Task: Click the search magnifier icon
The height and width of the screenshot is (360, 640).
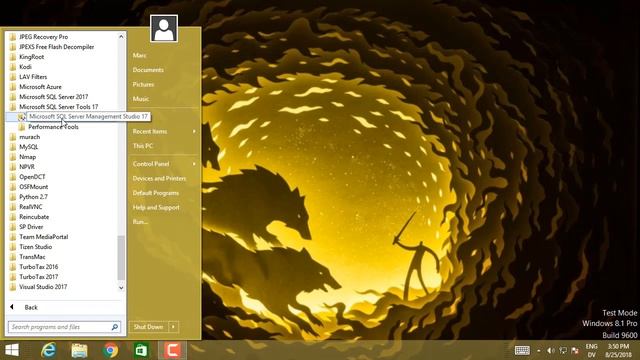Action: pos(115,327)
